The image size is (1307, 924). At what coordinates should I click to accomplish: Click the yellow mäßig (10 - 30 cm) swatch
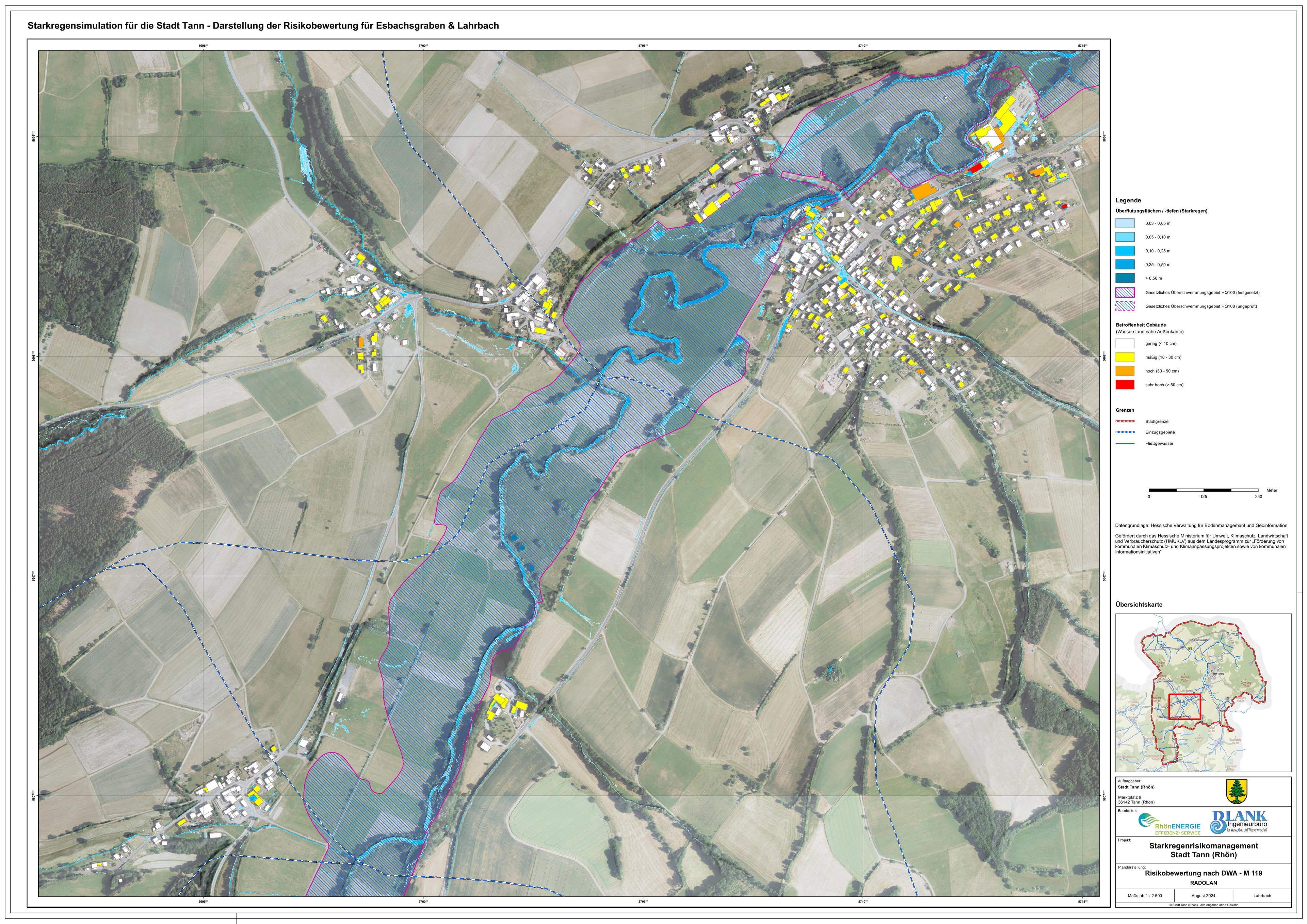click(1125, 357)
